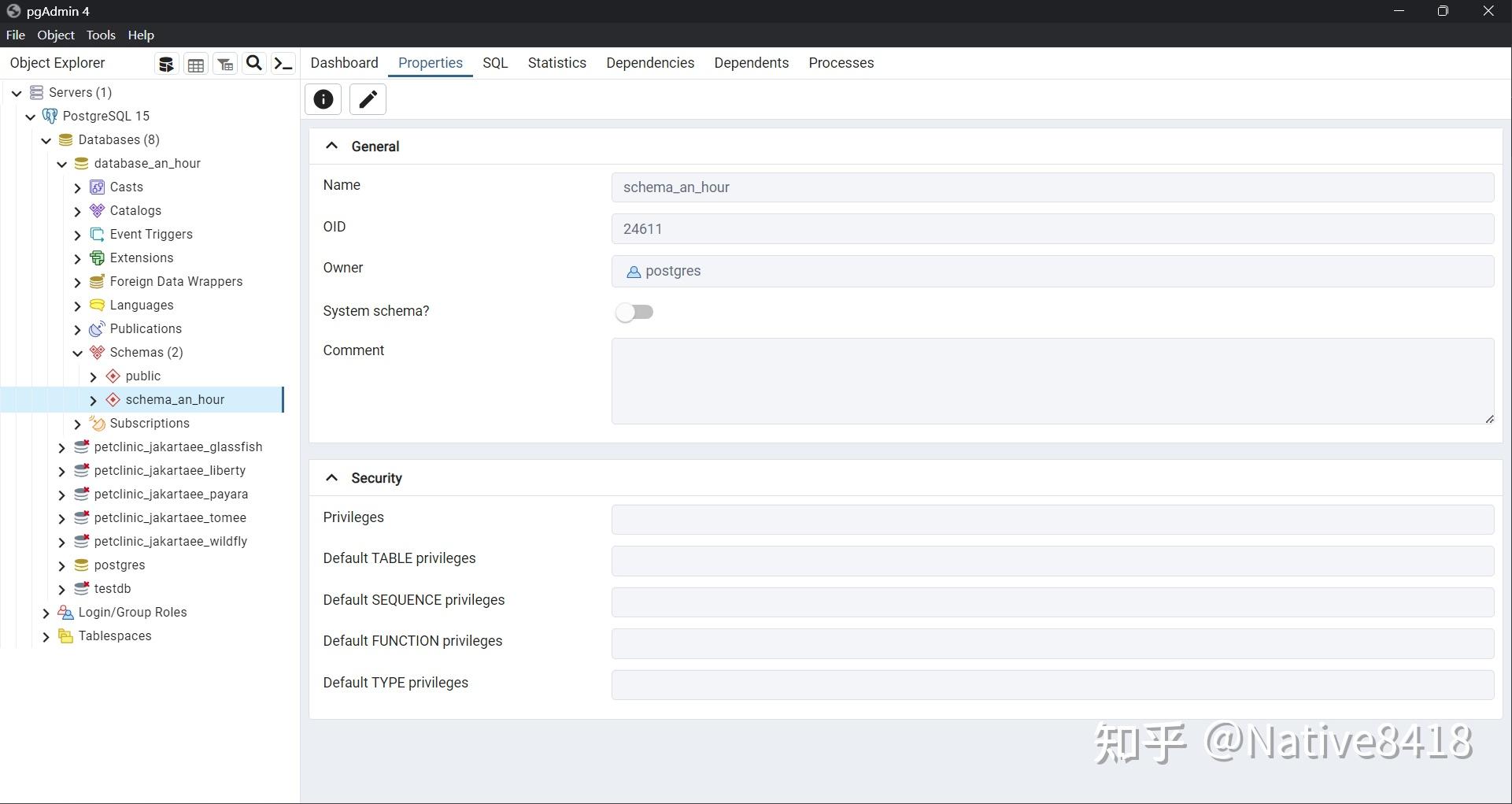This screenshot has width=1512, height=804.
Task: Open the Tools menu
Action: (101, 35)
